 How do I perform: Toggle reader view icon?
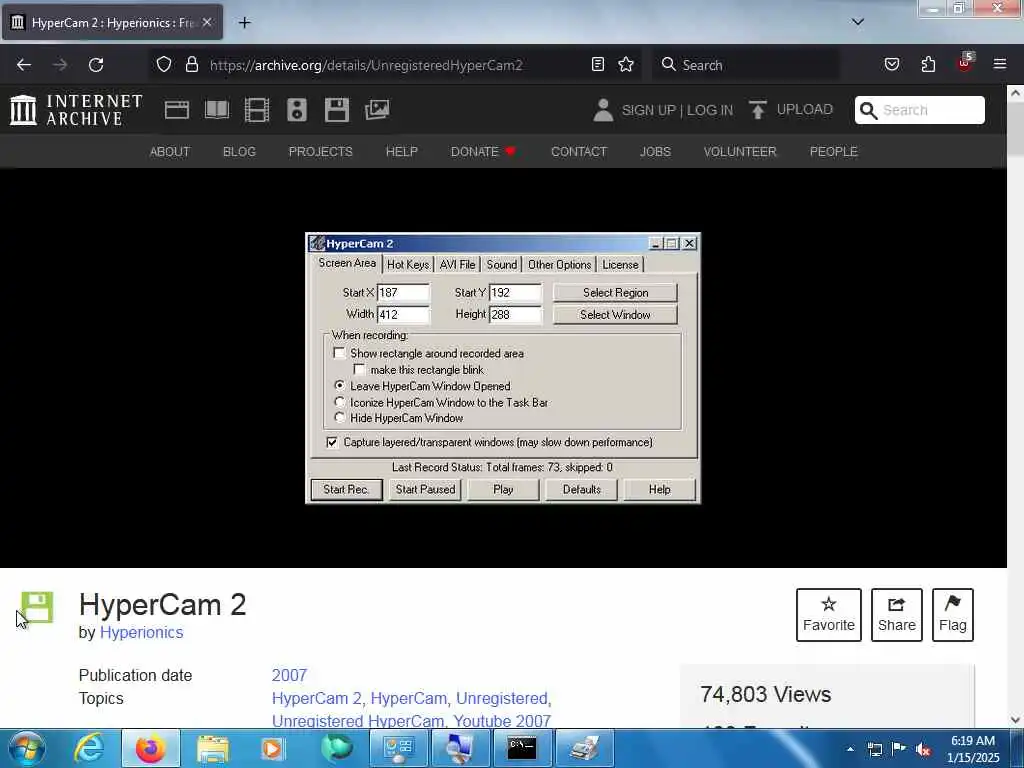(x=598, y=64)
